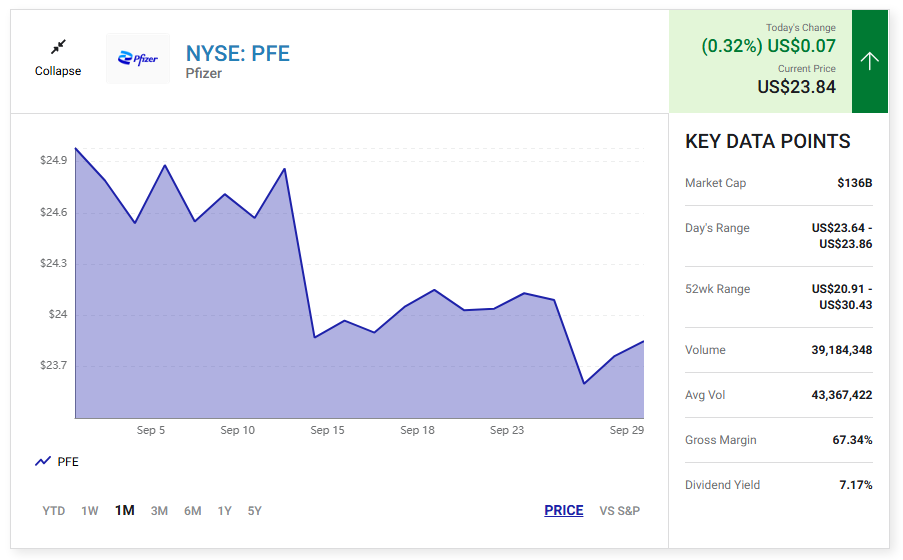Click the Pfizer company name
903x560 pixels.
click(x=204, y=74)
